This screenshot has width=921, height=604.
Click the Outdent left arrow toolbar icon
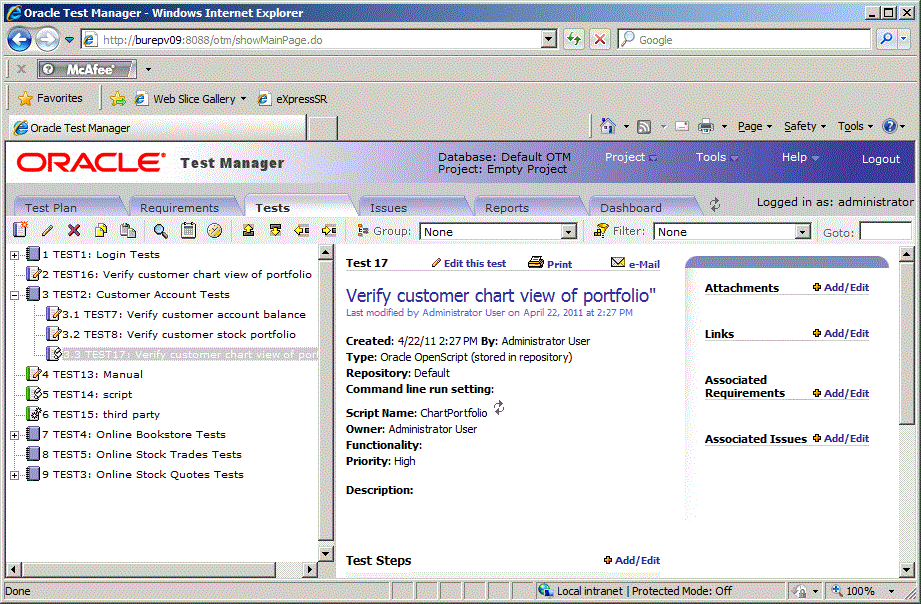tap(302, 230)
